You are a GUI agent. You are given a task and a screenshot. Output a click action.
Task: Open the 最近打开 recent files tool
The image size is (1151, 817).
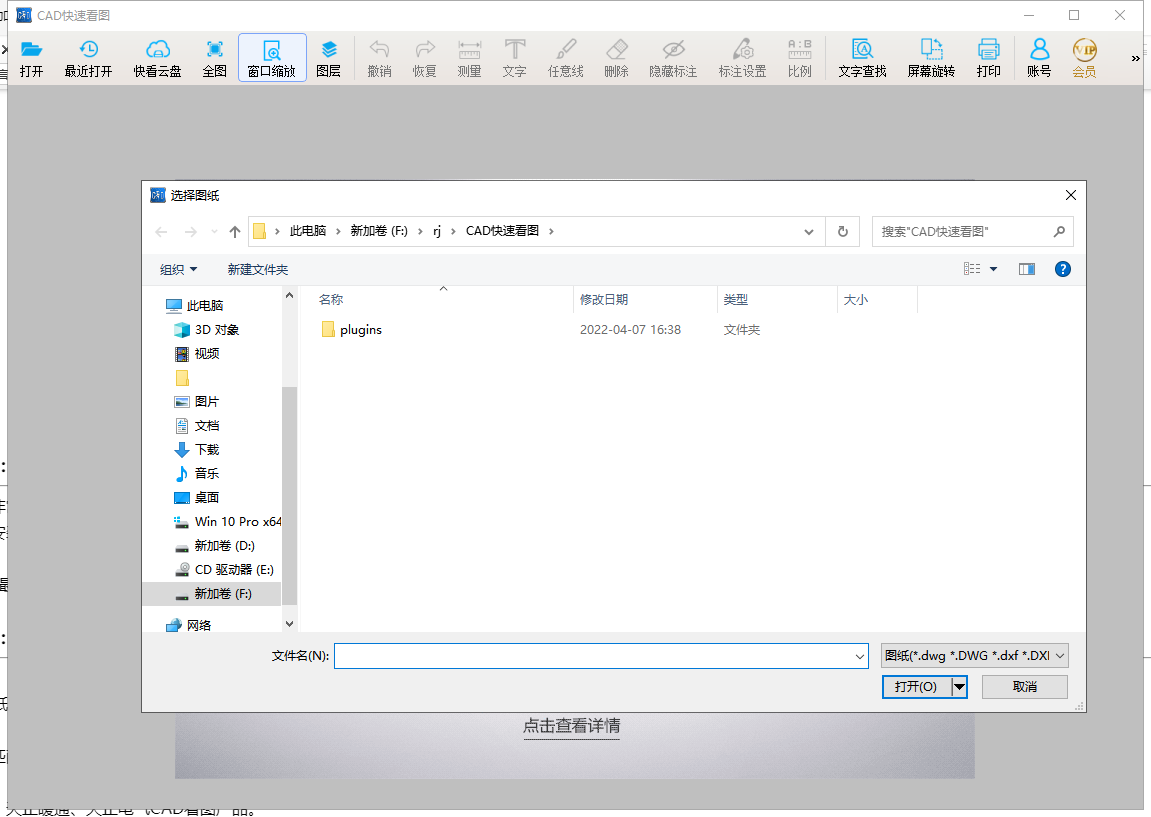tap(88, 58)
